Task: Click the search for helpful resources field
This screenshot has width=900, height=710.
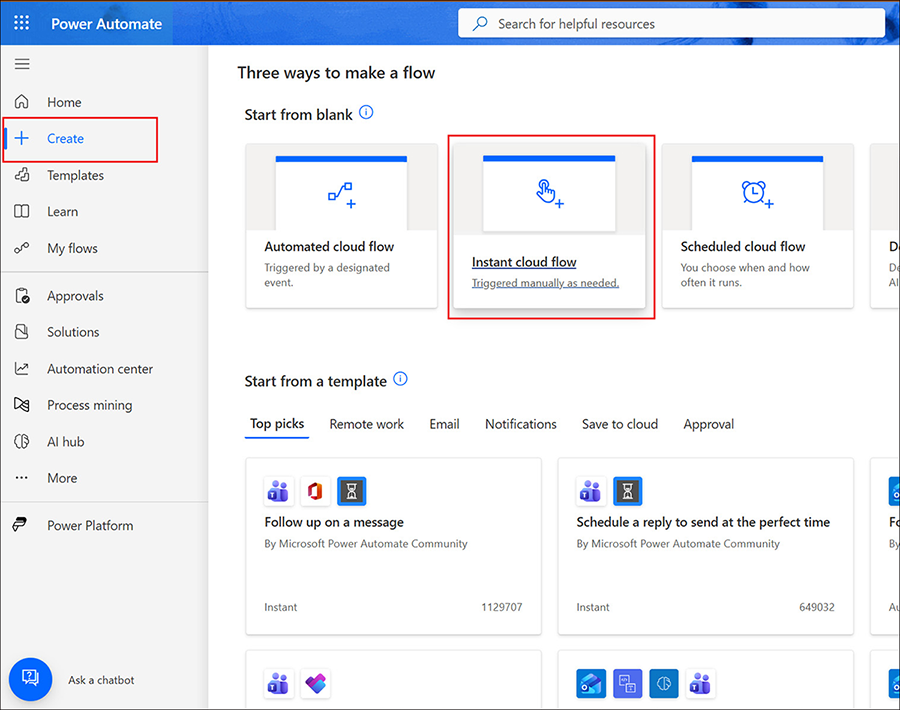Action: pos(672,22)
